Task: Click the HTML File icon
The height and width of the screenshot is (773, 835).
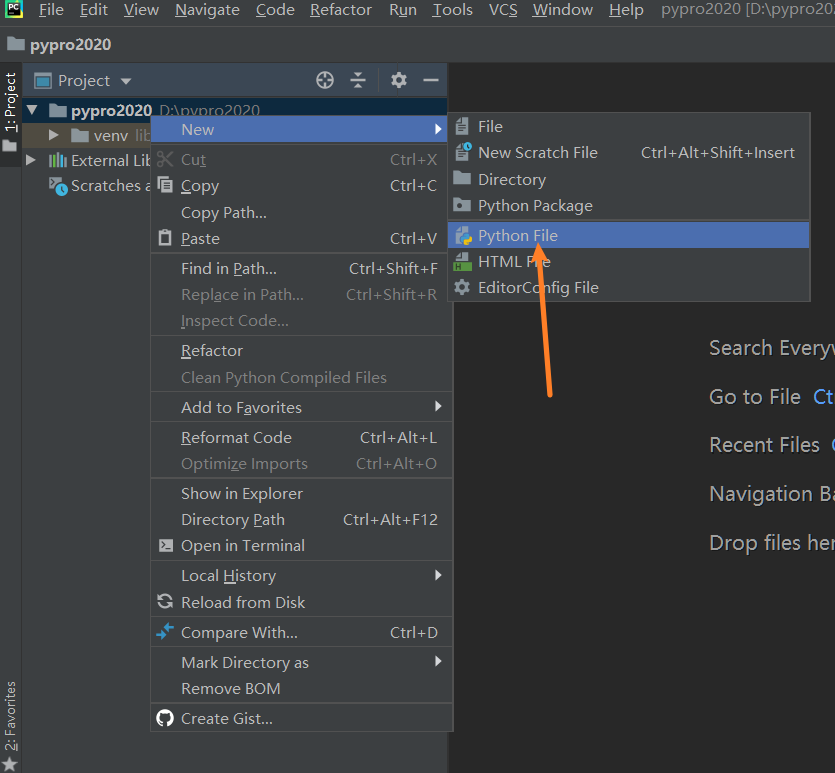Action: click(x=462, y=261)
